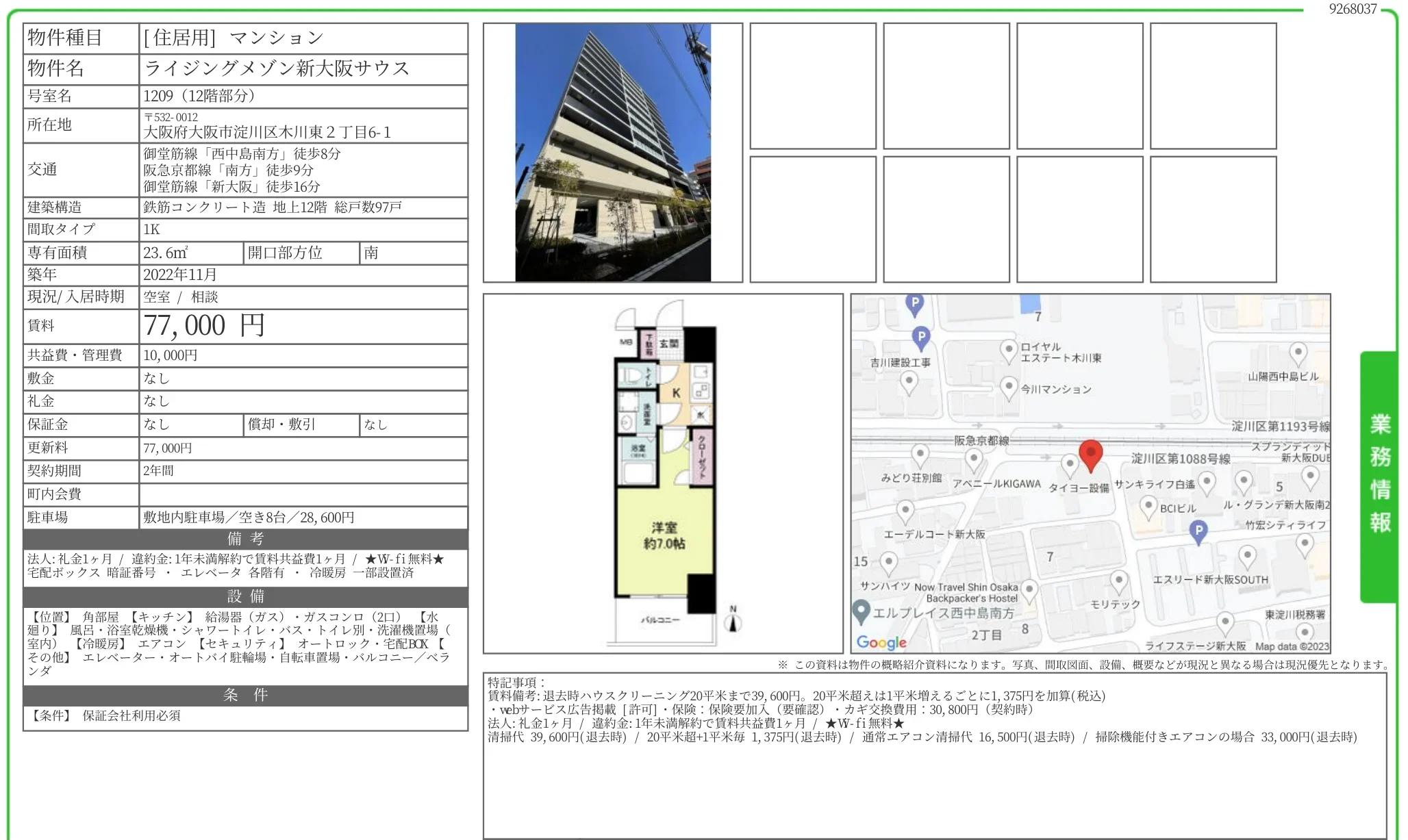Click the エーデルコート新大阪 map pin
1408x840 pixels.
click(x=905, y=510)
